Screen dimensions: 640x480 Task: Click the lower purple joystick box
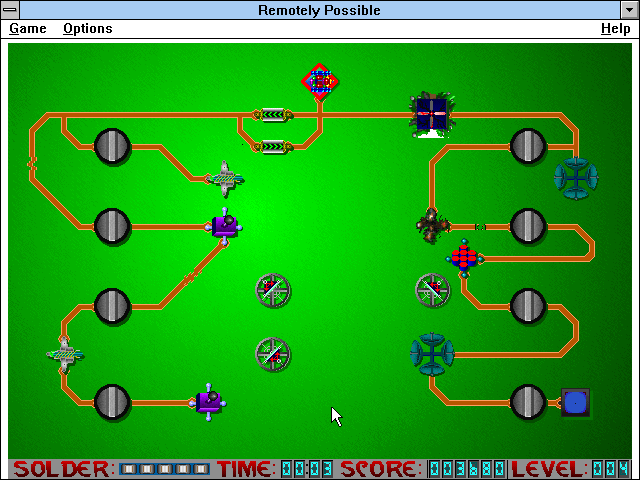pos(209,402)
